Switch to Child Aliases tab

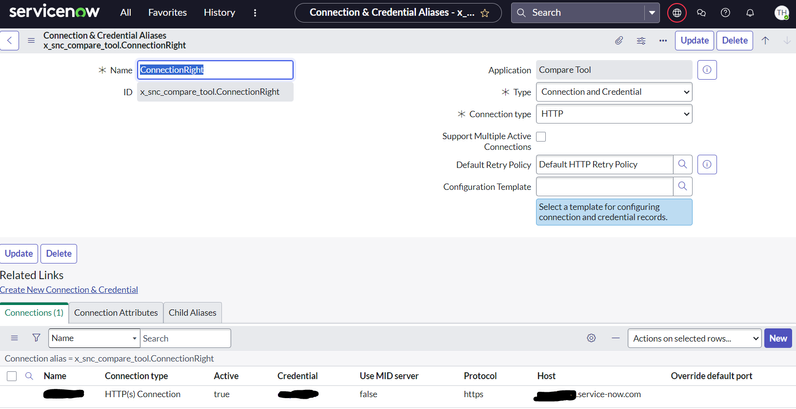pyautogui.click(x=192, y=313)
